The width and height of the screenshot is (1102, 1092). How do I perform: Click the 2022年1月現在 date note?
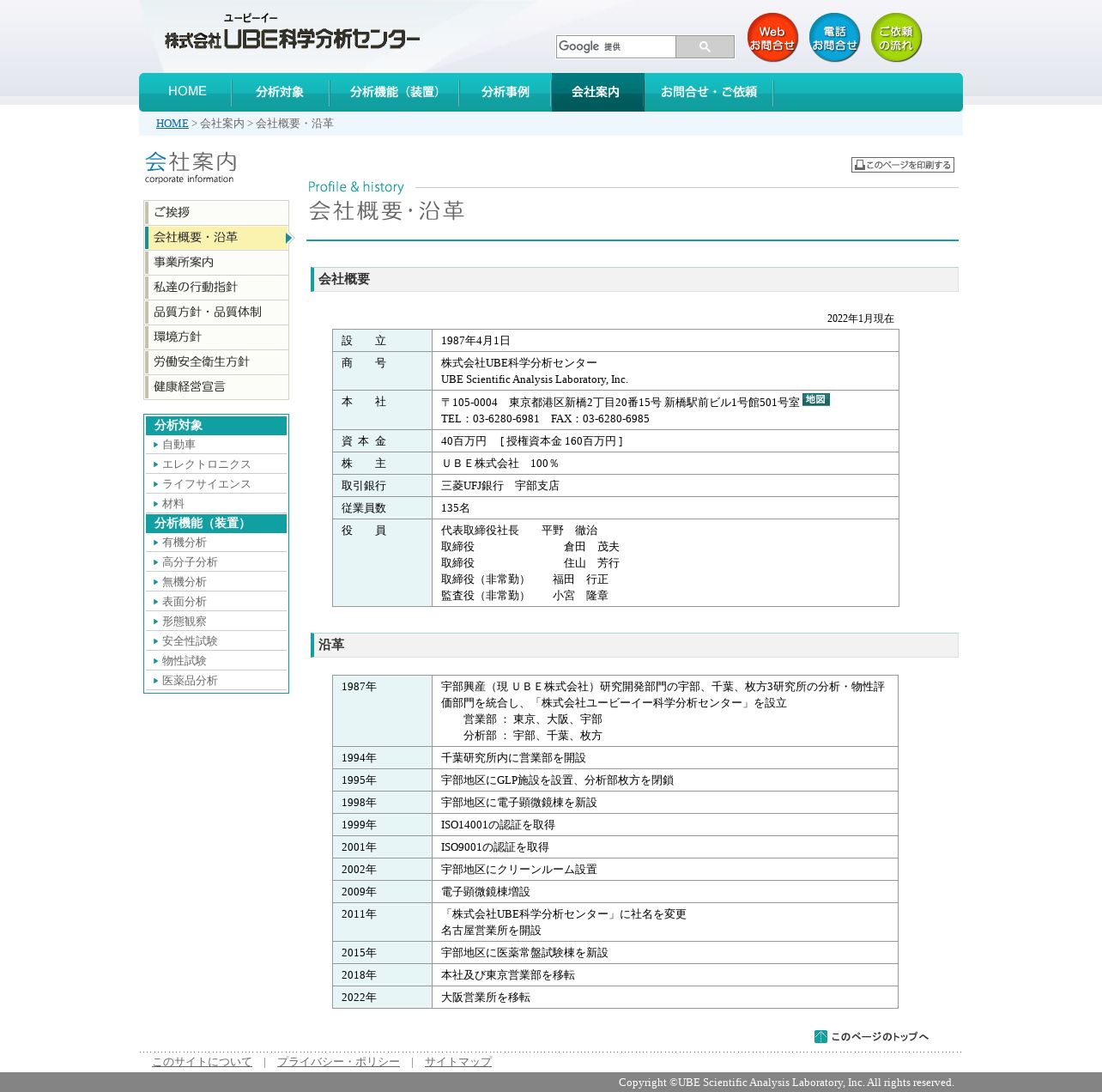[x=861, y=318]
